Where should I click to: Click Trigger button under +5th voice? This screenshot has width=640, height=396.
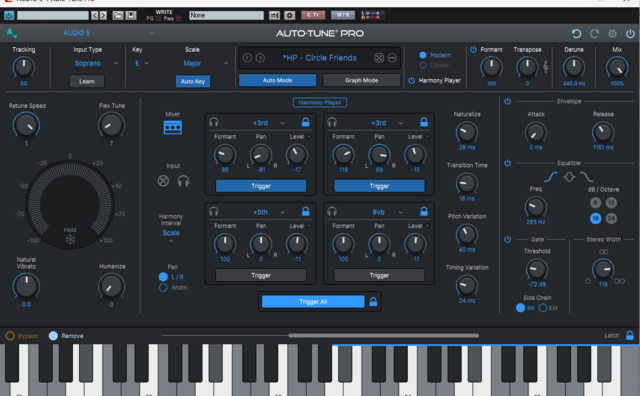[261, 275]
